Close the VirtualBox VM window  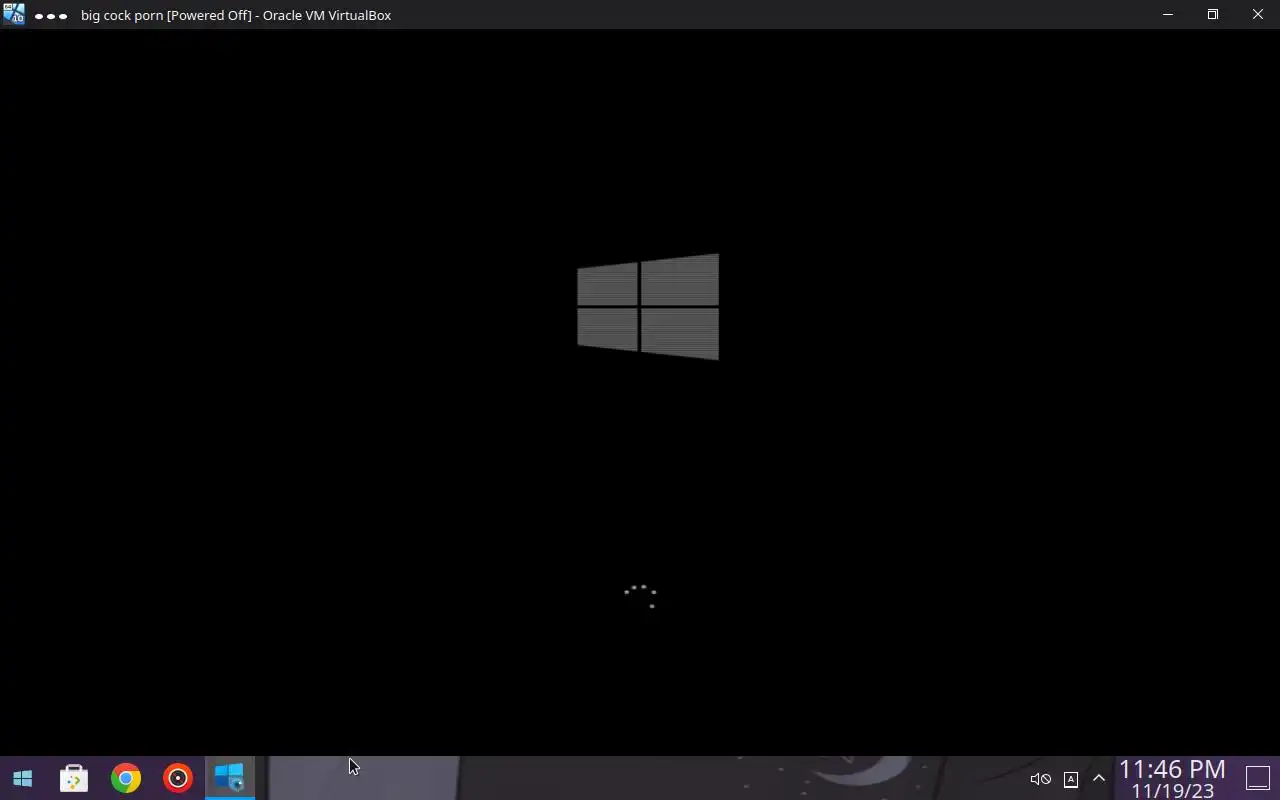click(x=1258, y=15)
